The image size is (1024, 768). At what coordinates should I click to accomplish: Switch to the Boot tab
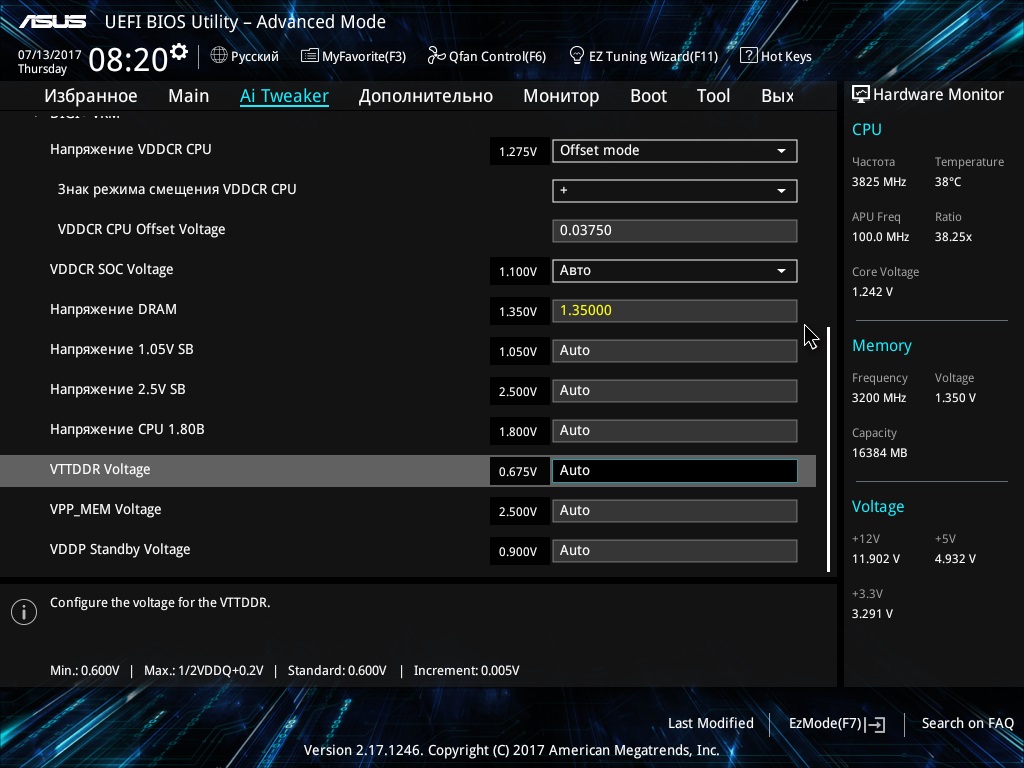(648, 96)
